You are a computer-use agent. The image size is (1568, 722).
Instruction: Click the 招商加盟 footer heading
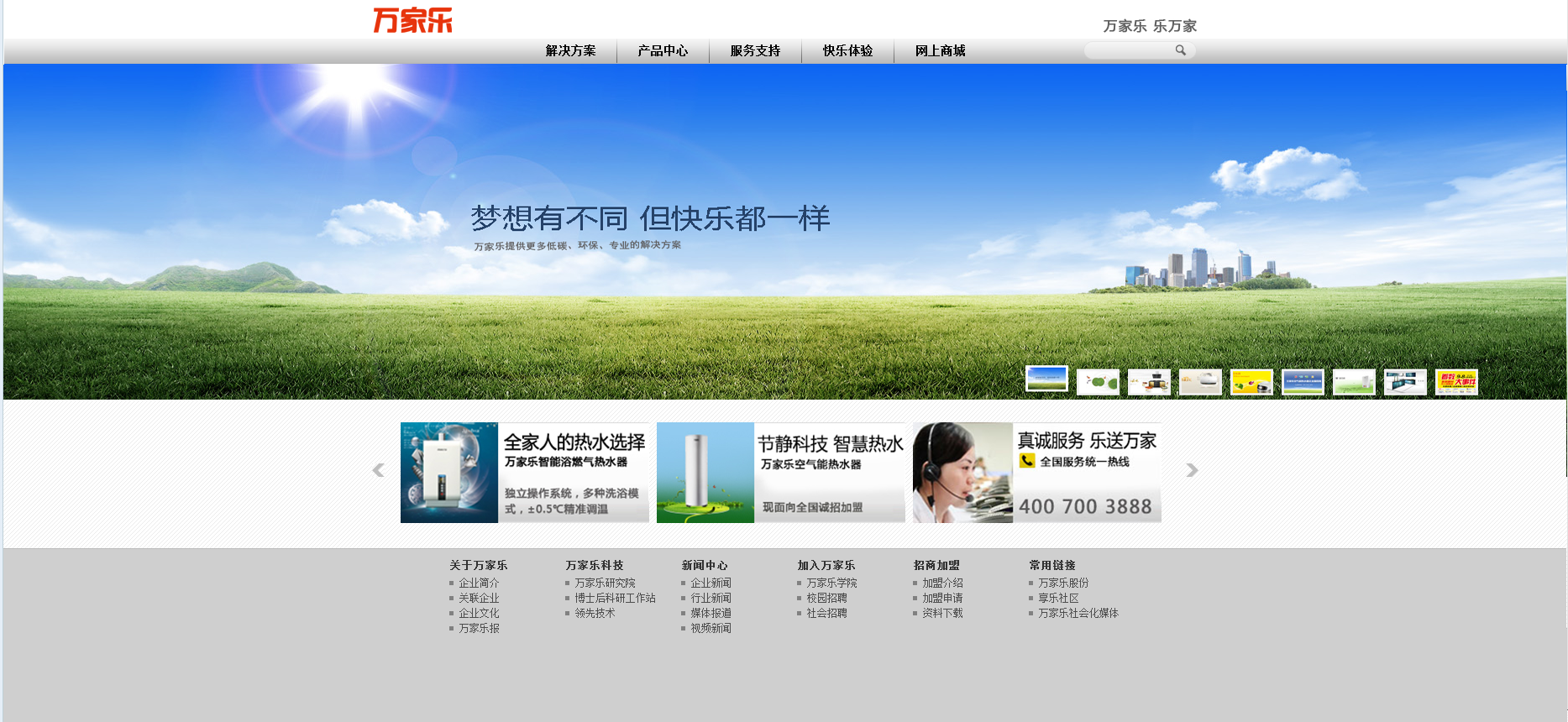(936, 565)
